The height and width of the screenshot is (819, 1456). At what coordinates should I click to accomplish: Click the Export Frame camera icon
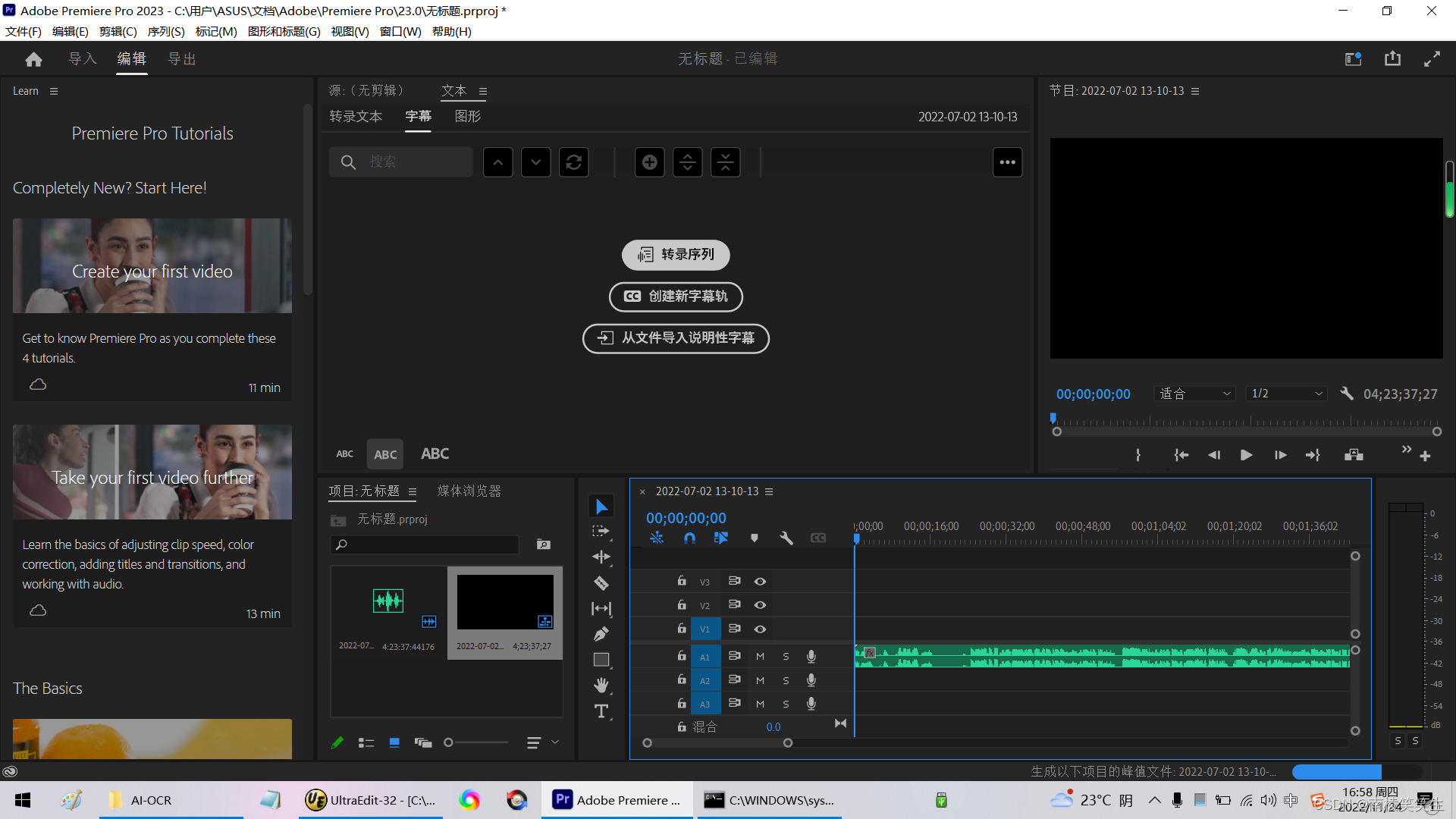pyautogui.click(x=1354, y=455)
